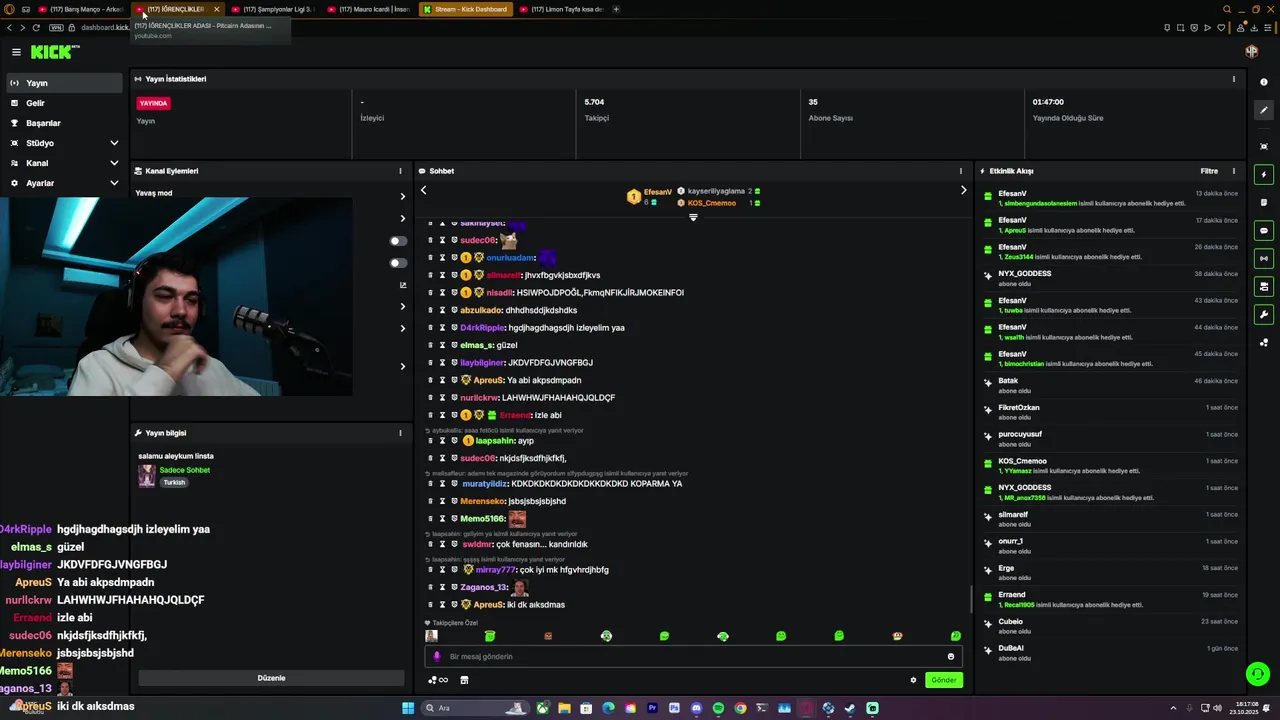The image size is (1280, 720).
Task: Open the Kanal Eylemleri three-dot menu
Action: (400, 171)
